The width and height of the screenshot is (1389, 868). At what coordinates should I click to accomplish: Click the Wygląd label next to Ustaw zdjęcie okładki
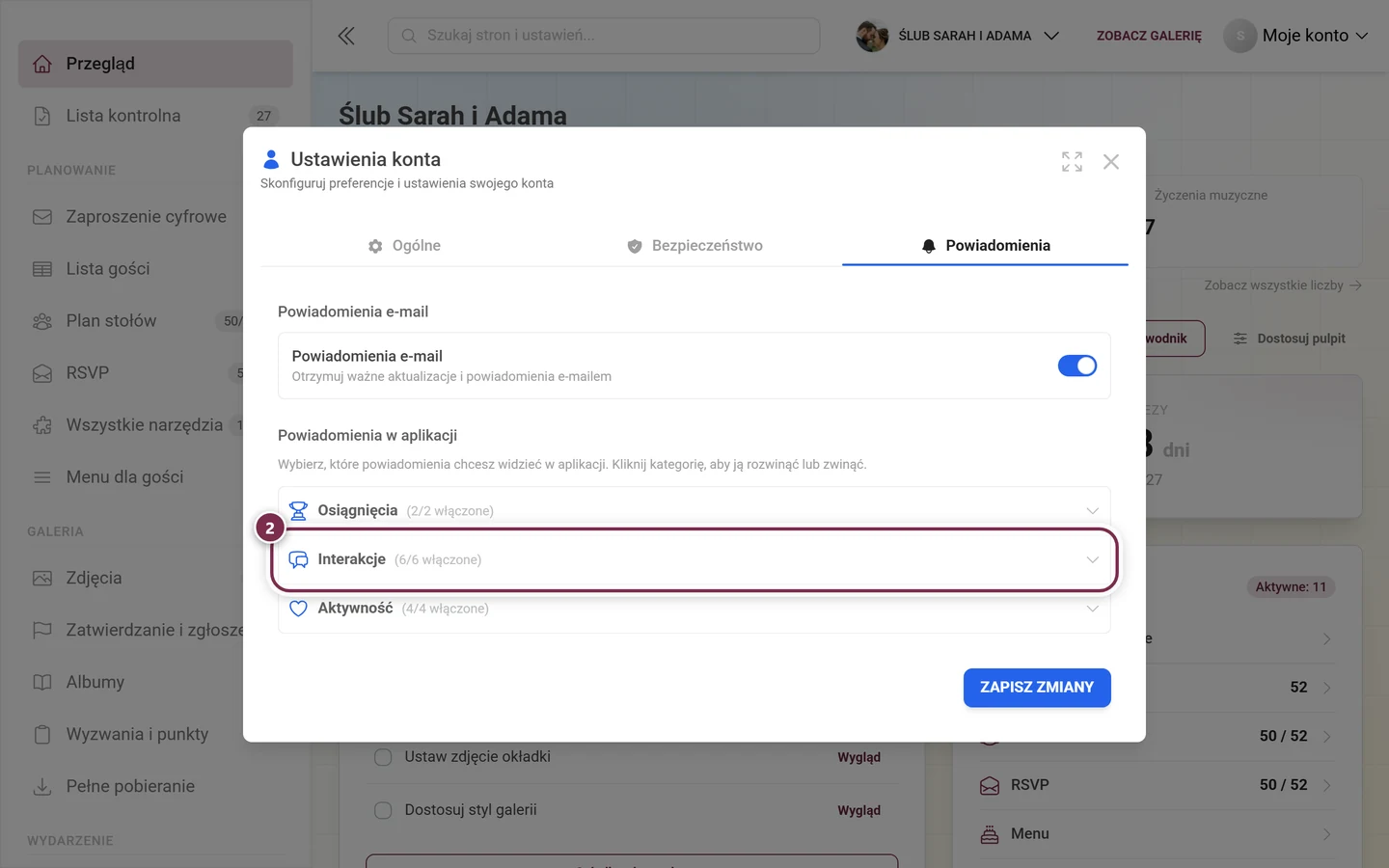(x=858, y=757)
